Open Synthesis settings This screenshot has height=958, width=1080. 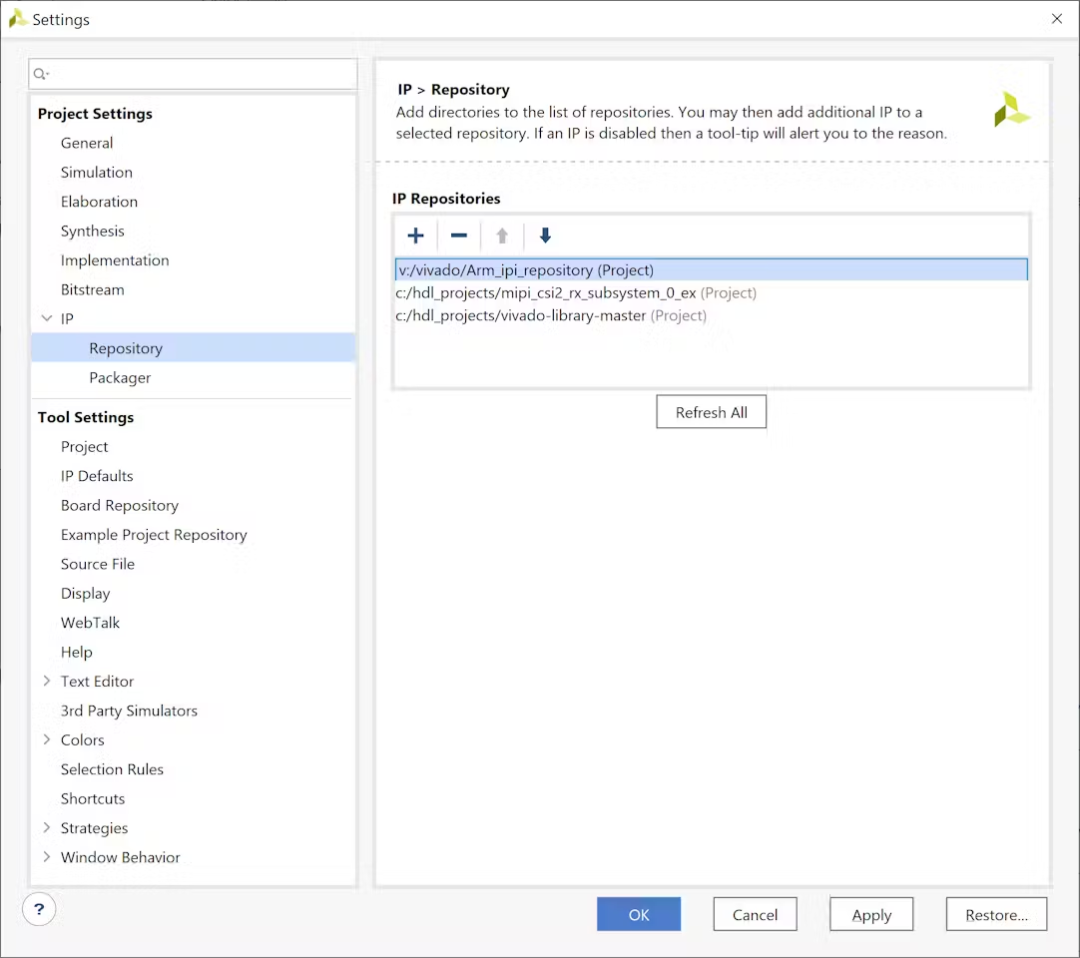pyautogui.click(x=92, y=231)
